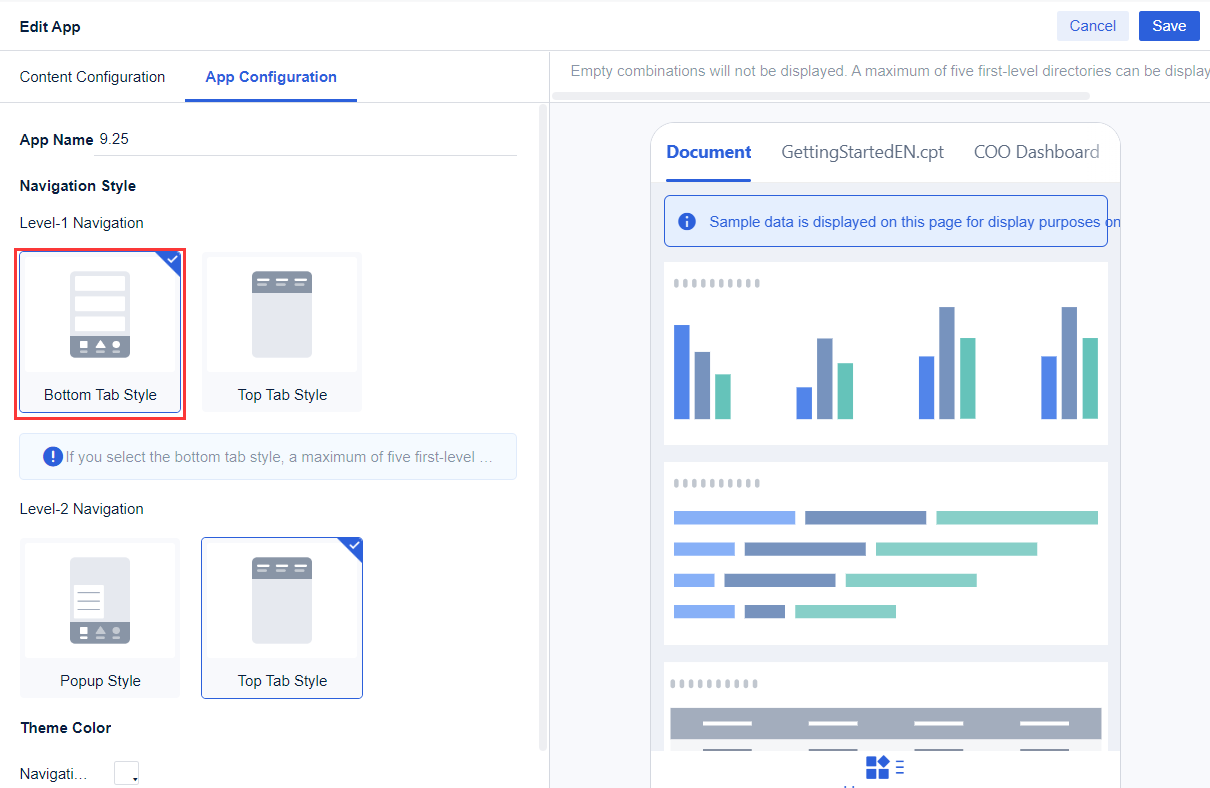Click the Cancel button
Image resolution: width=1210 pixels, height=788 pixels.
[1092, 26]
